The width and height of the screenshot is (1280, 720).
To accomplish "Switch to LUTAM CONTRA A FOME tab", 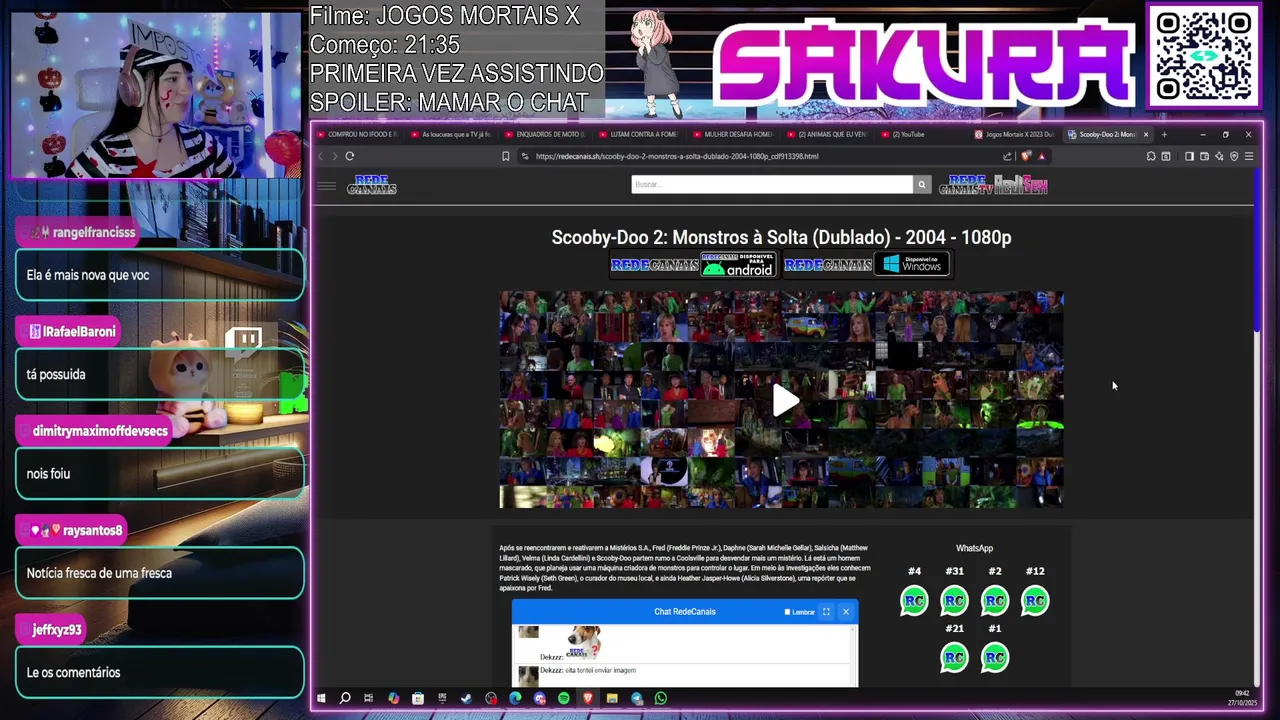I will coord(638,134).
